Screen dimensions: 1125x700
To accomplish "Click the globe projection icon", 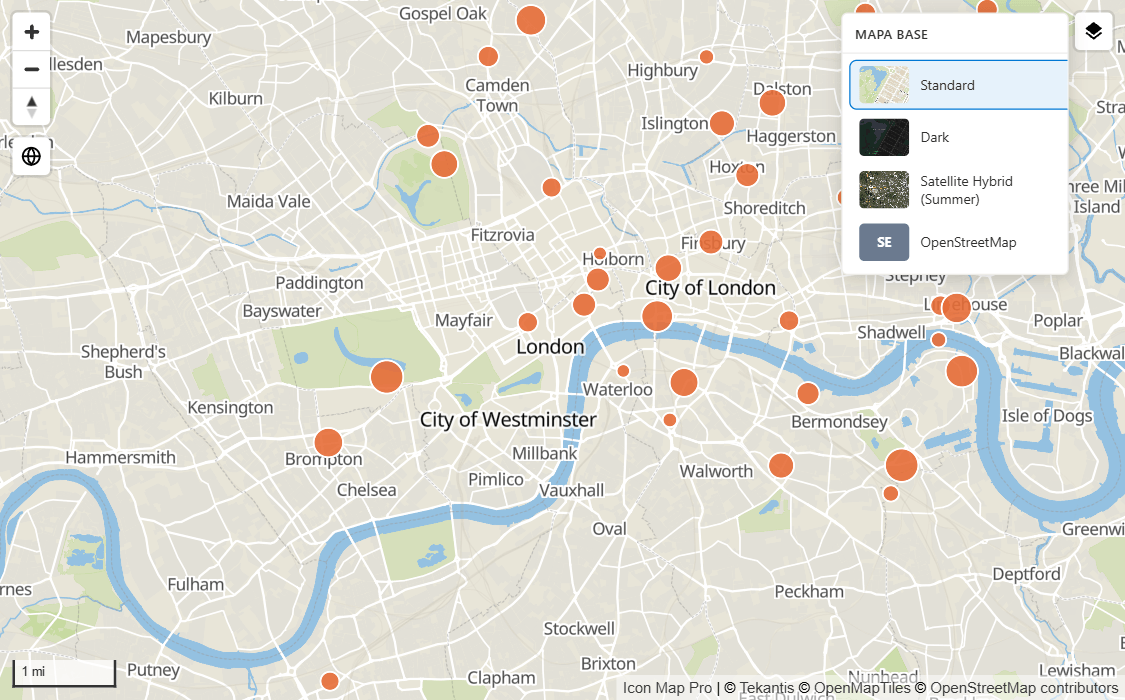I will click(x=32, y=156).
